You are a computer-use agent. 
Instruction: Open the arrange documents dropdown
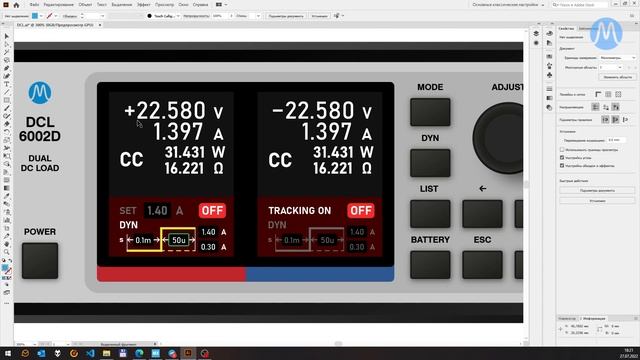221,4
